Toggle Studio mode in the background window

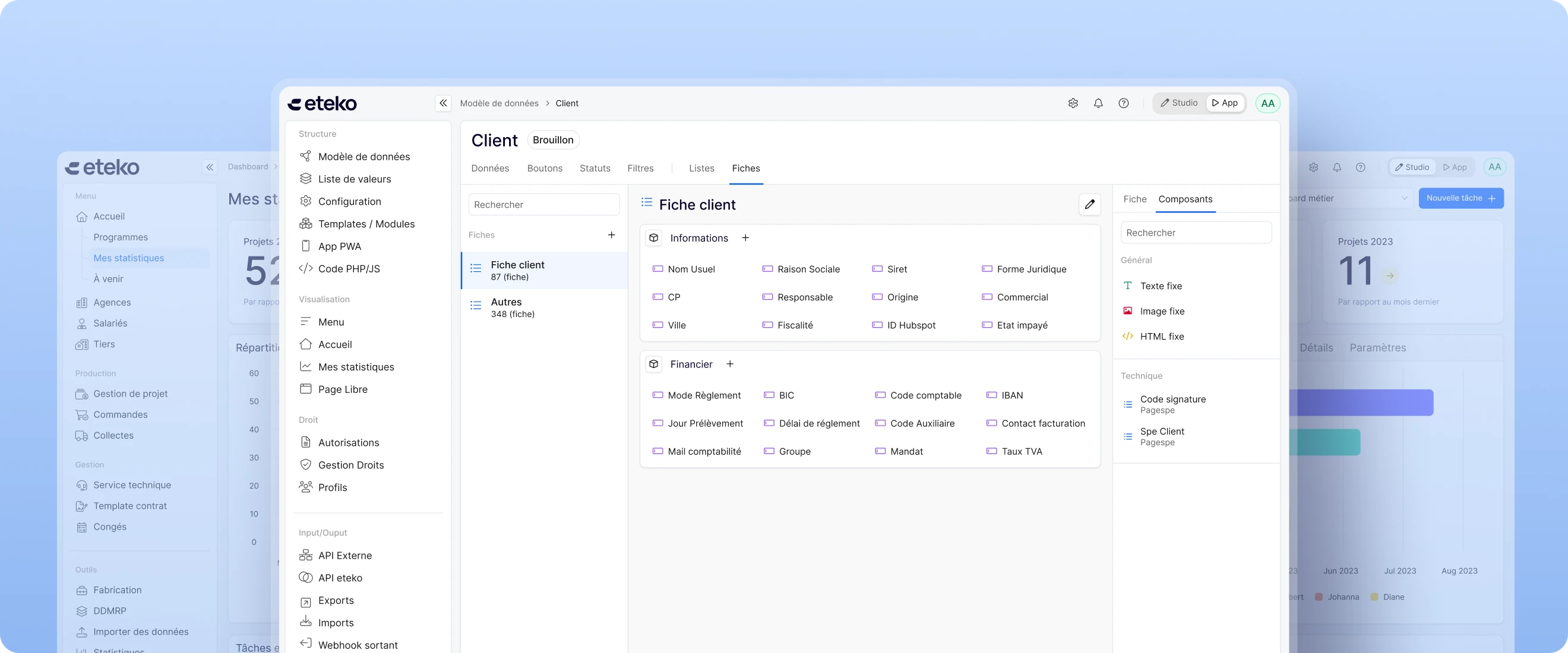pos(1412,167)
